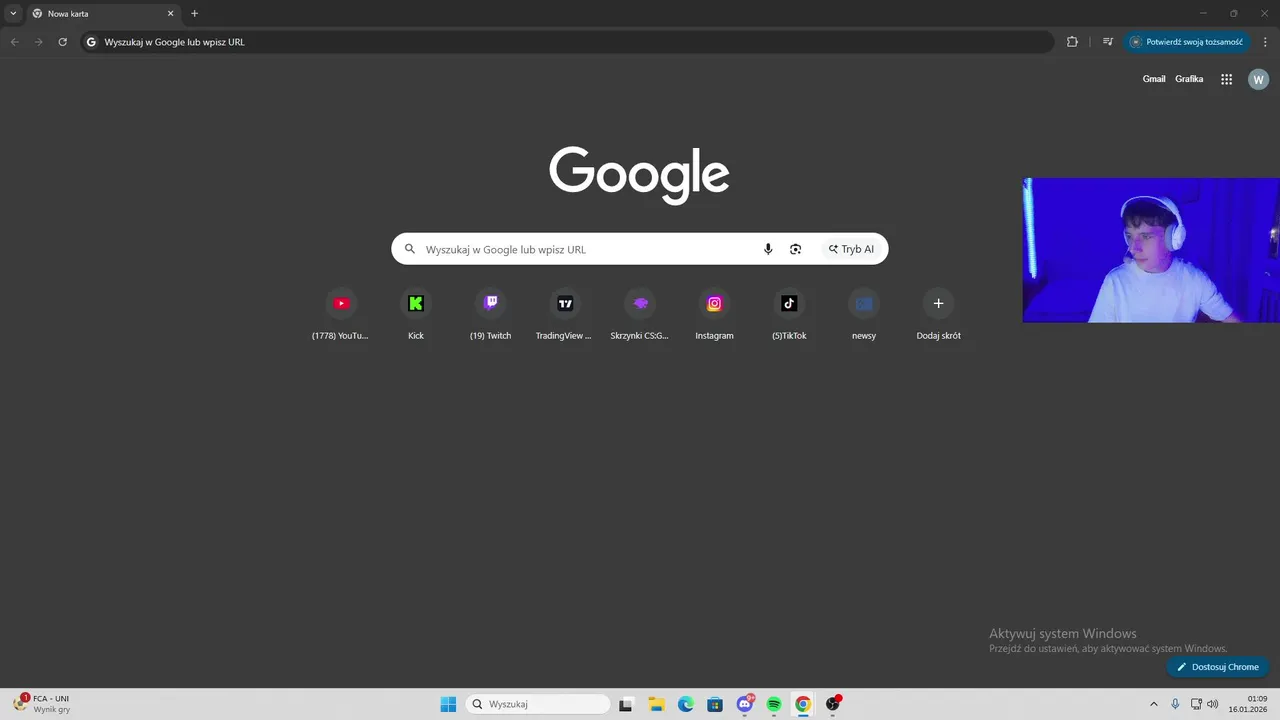Switch to Chrome in the taskbar
1280x720 pixels.
pyautogui.click(x=803, y=704)
